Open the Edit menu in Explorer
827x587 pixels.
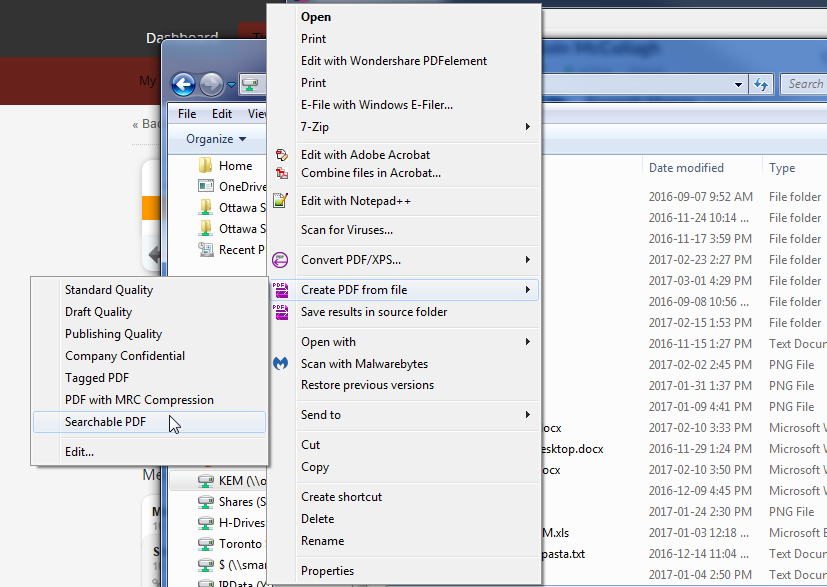tap(222, 114)
